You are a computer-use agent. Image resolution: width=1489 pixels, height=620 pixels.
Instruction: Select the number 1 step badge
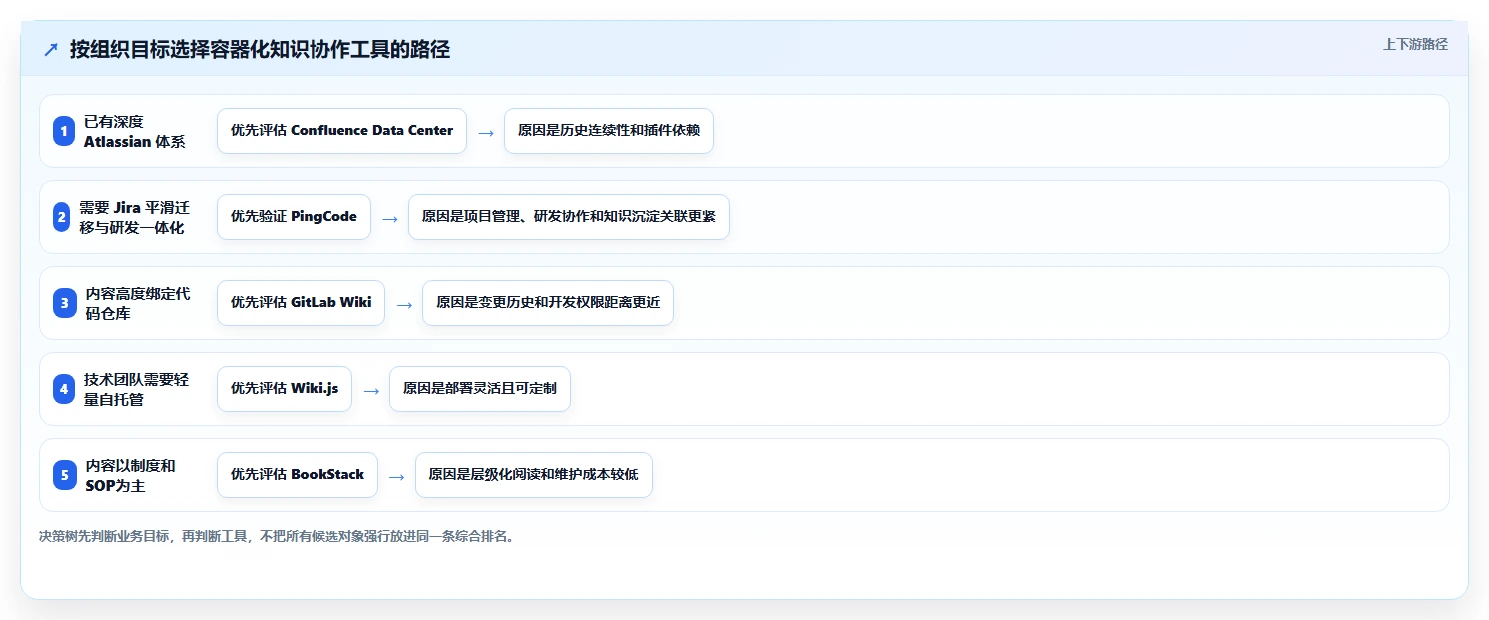[64, 131]
